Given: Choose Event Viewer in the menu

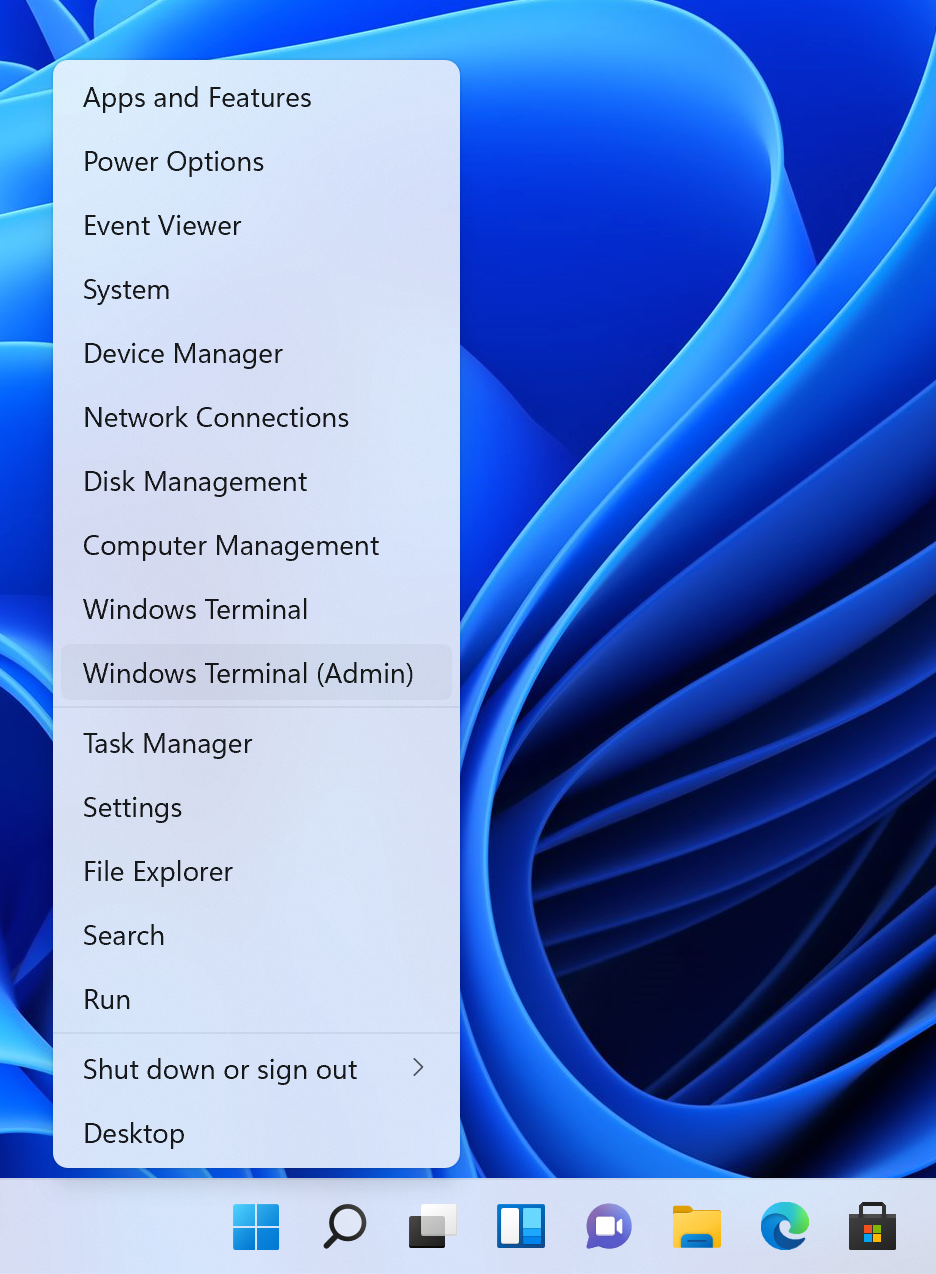Looking at the screenshot, I should [162, 226].
